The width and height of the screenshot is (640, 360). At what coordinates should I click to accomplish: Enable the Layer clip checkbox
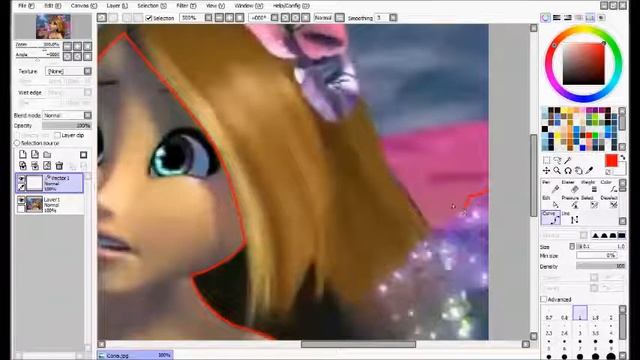click(57, 135)
